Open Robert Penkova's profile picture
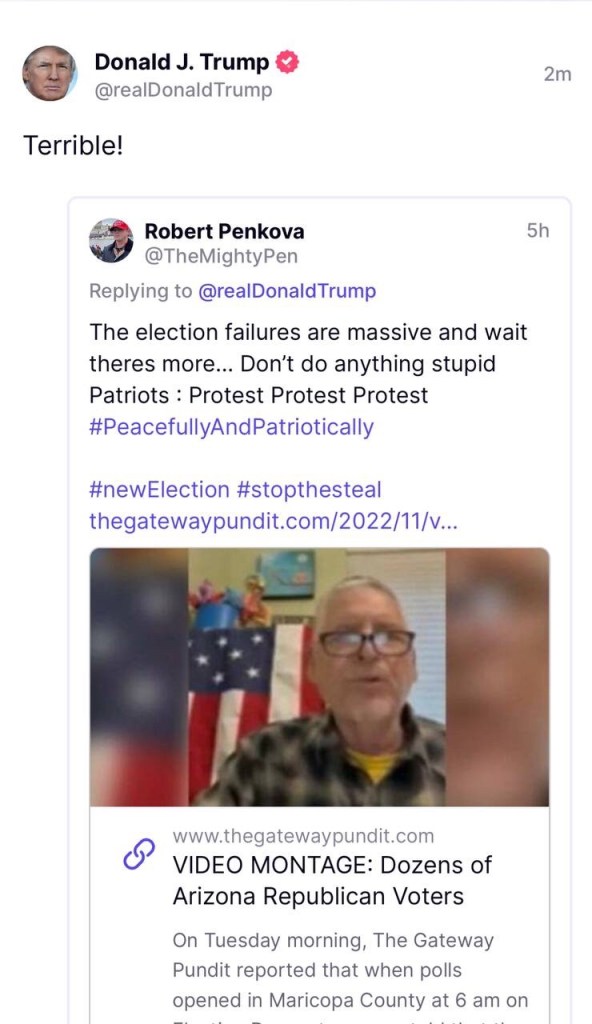 (111, 240)
